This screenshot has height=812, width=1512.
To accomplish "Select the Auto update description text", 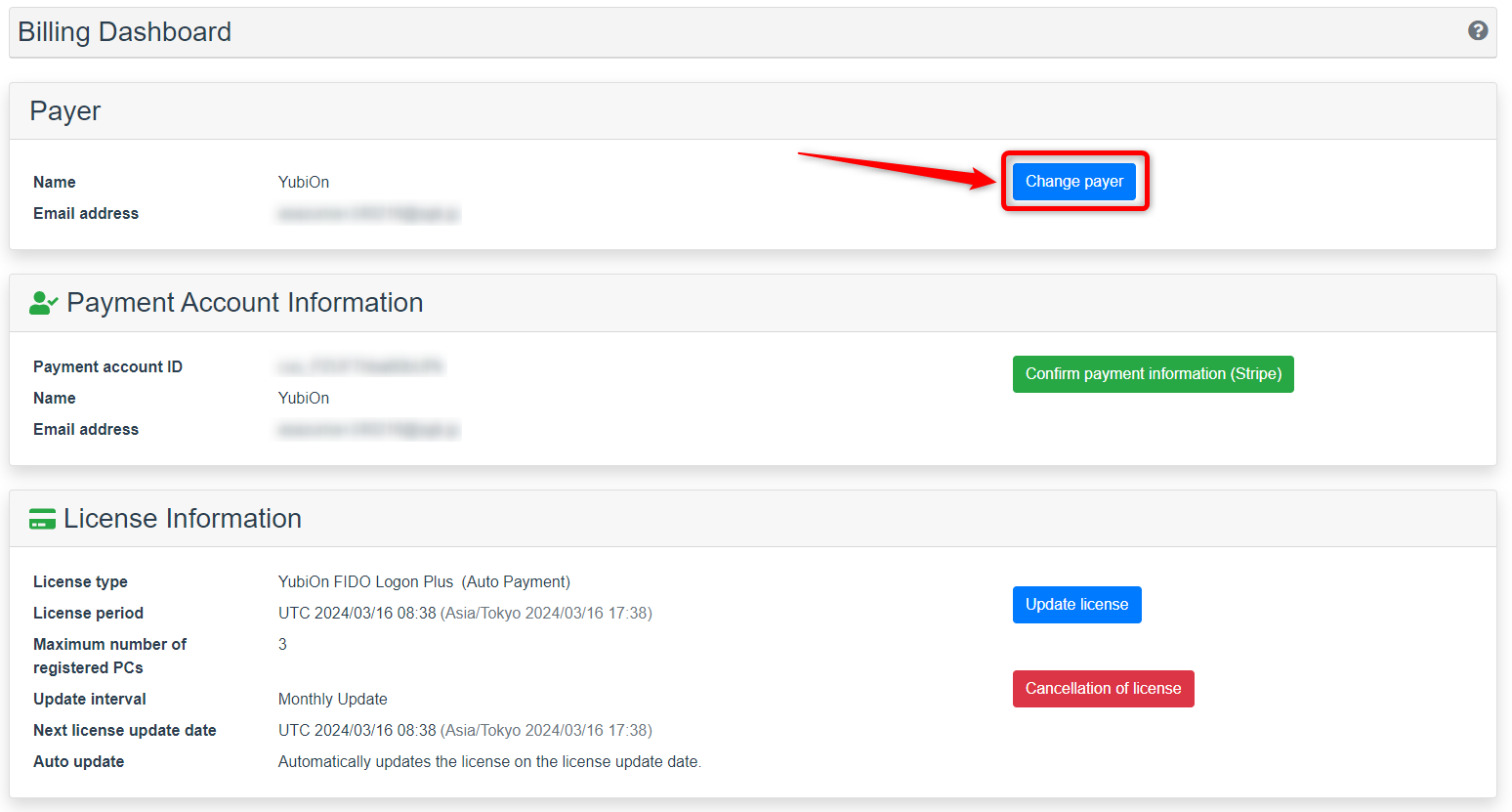I will point(489,762).
